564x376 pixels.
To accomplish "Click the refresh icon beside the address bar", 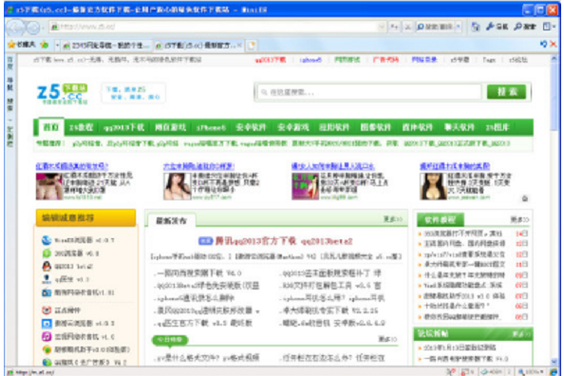I will point(395,27).
